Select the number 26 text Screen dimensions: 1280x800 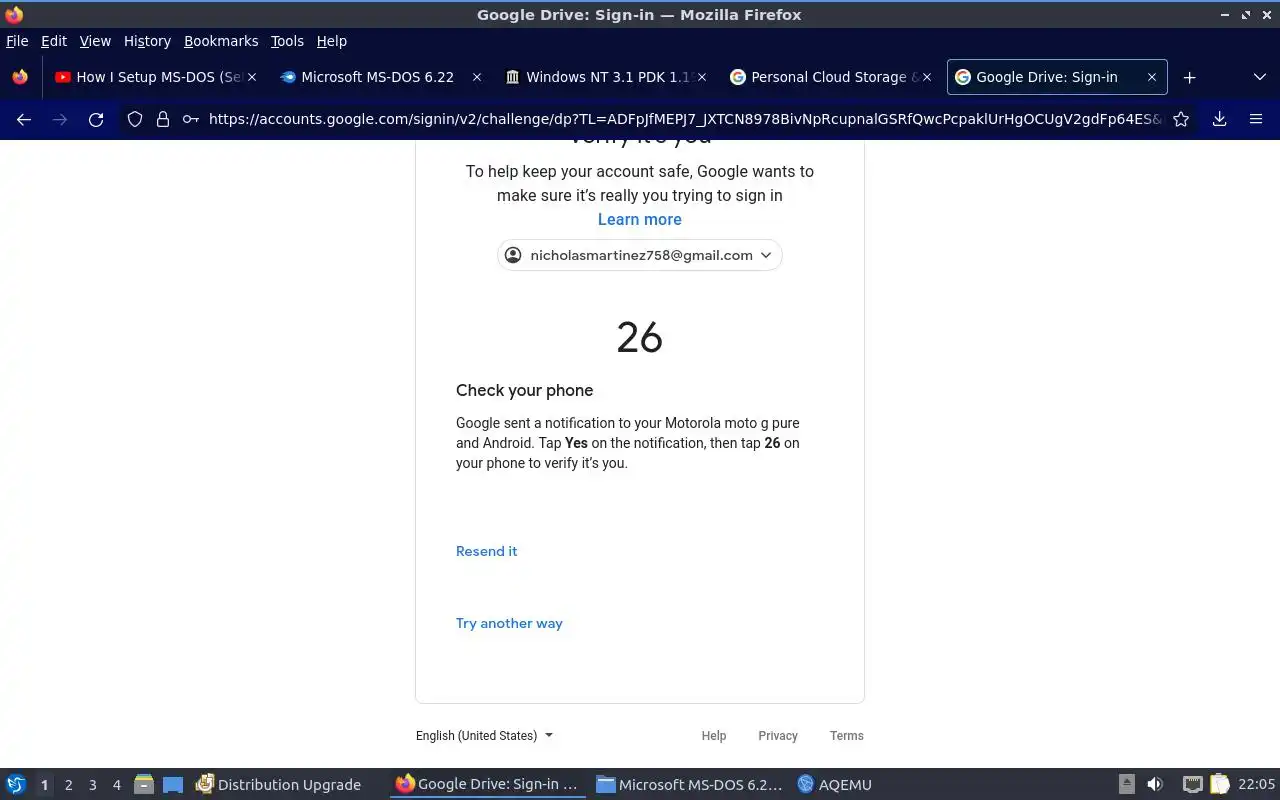pos(640,338)
